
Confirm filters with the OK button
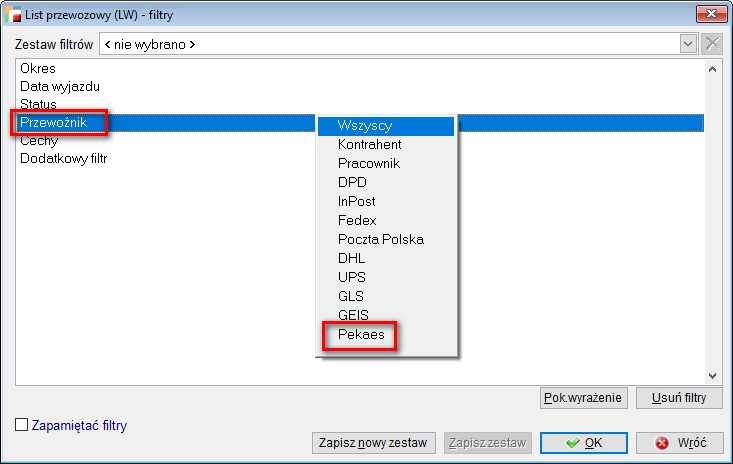click(584, 443)
